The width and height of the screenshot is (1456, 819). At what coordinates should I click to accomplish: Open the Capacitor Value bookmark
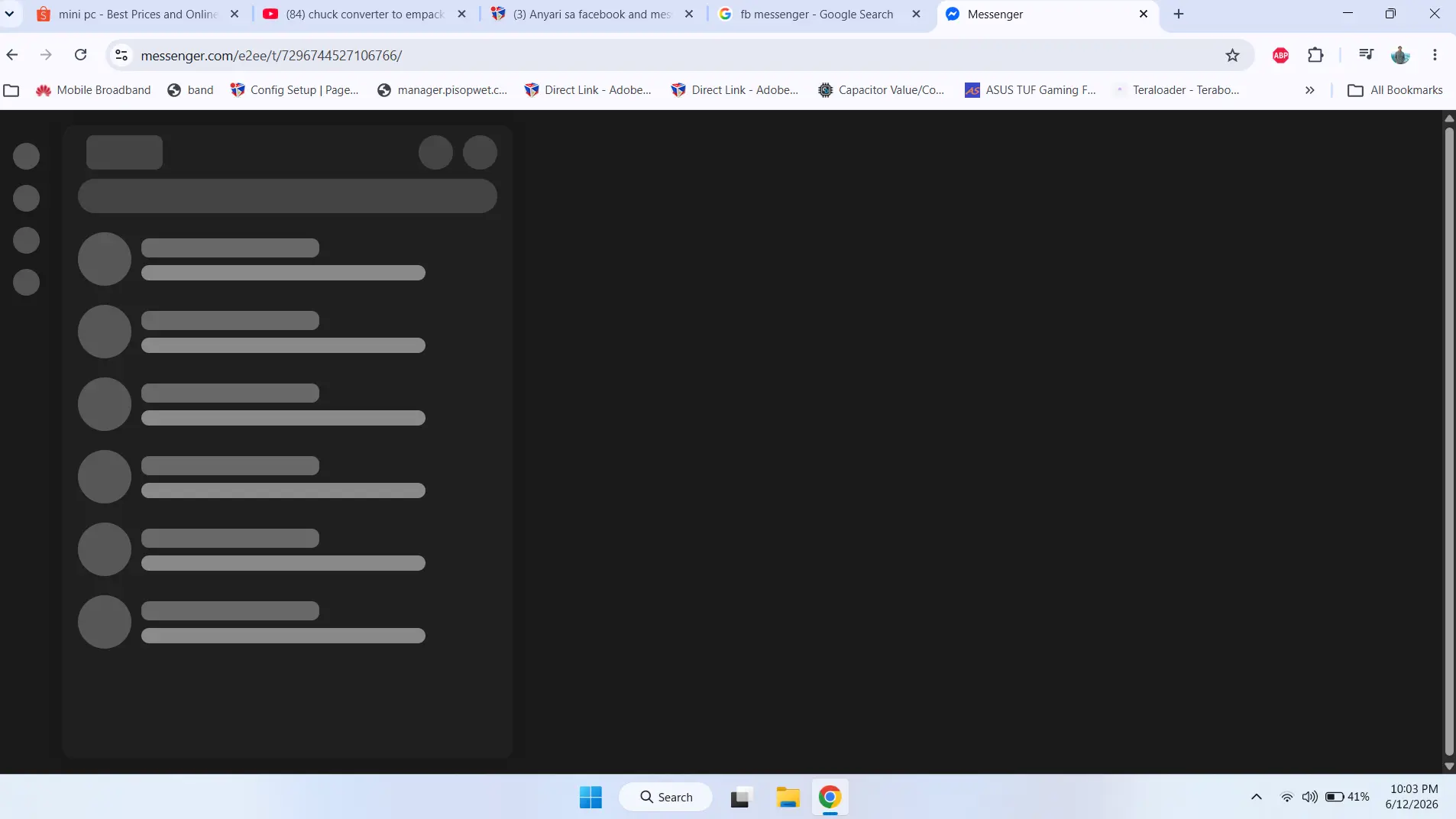coord(881,90)
